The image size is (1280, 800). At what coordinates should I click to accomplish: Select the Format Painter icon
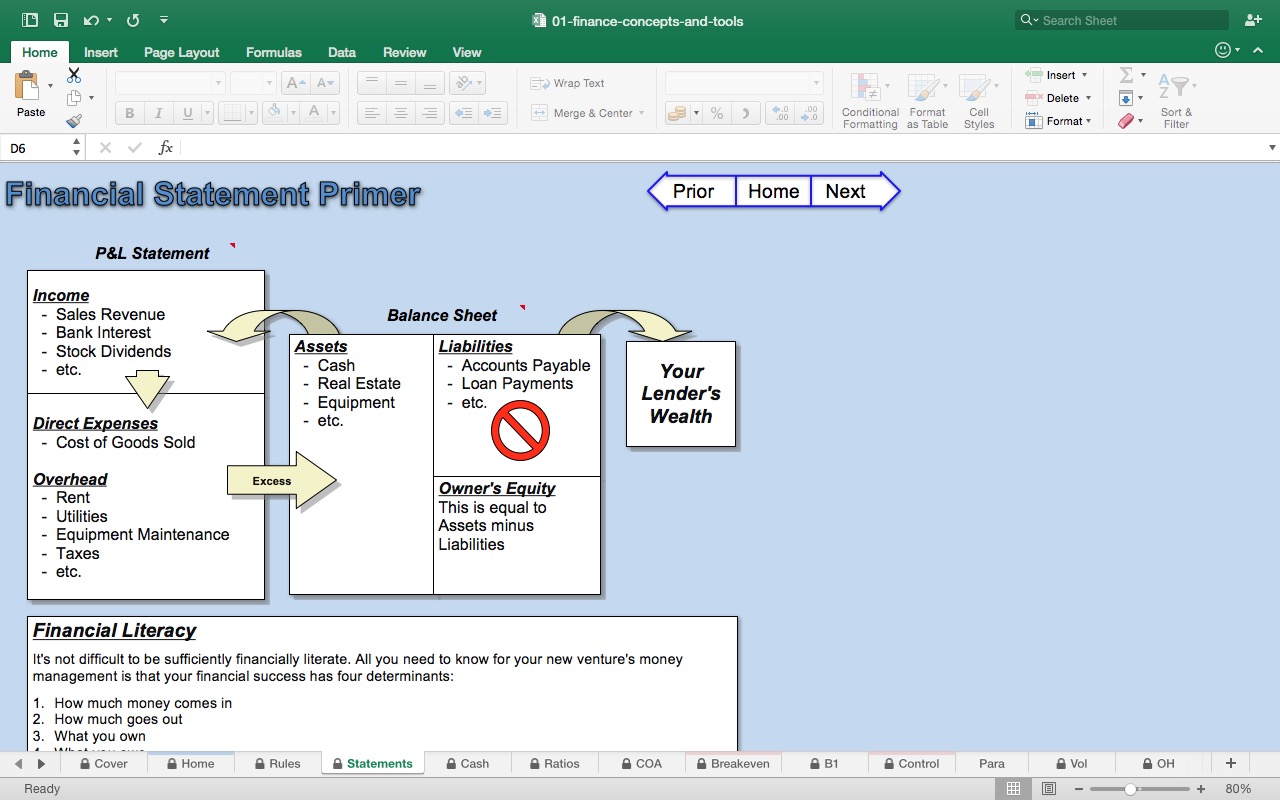[73, 121]
